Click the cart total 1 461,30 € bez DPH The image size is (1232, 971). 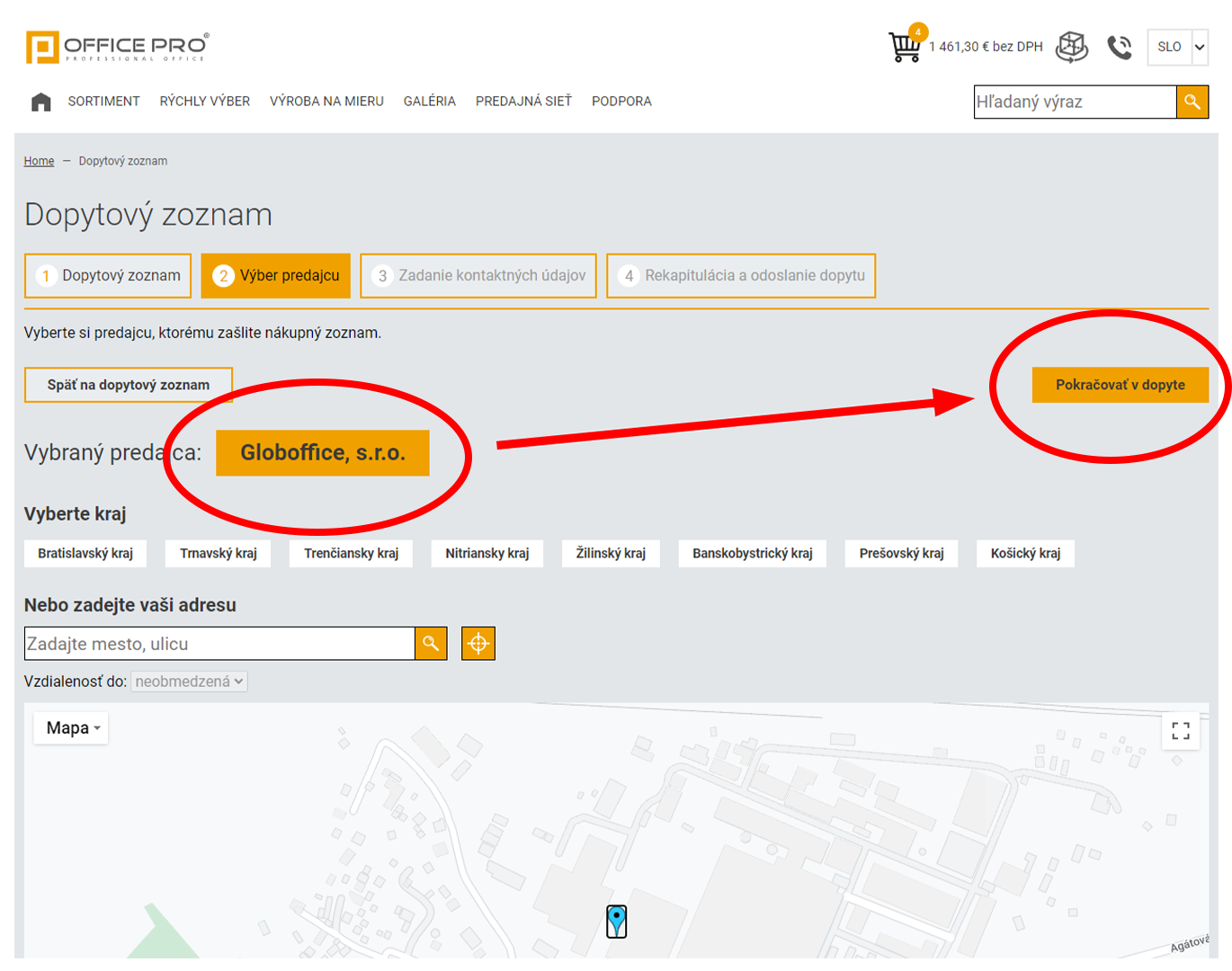click(986, 47)
